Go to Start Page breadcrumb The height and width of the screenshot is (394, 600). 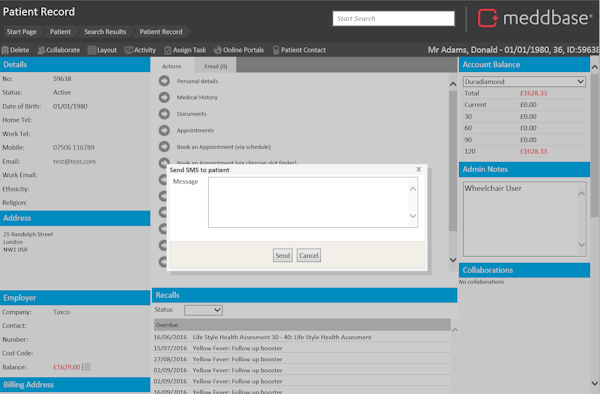[21, 32]
